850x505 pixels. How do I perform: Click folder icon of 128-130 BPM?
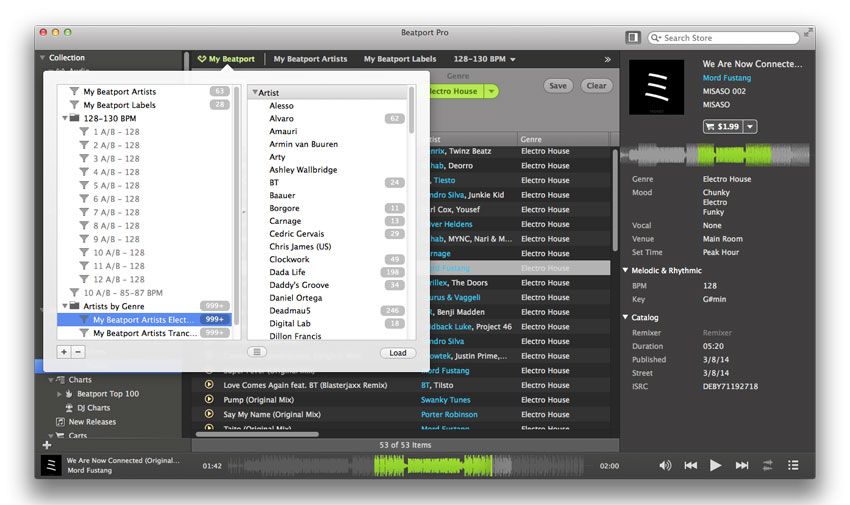click(x=75, y=118)
